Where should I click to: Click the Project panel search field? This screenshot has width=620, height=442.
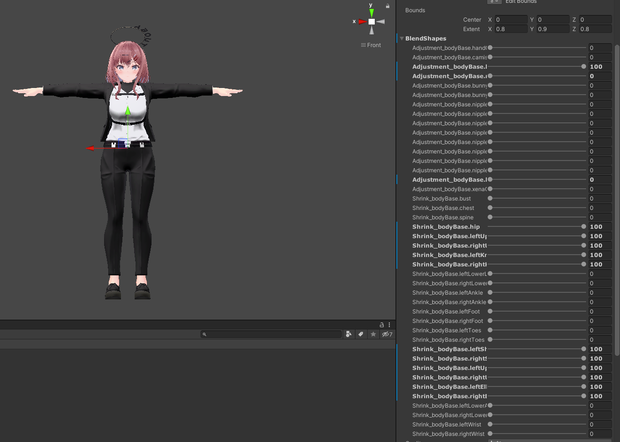(x=271, y=334)
